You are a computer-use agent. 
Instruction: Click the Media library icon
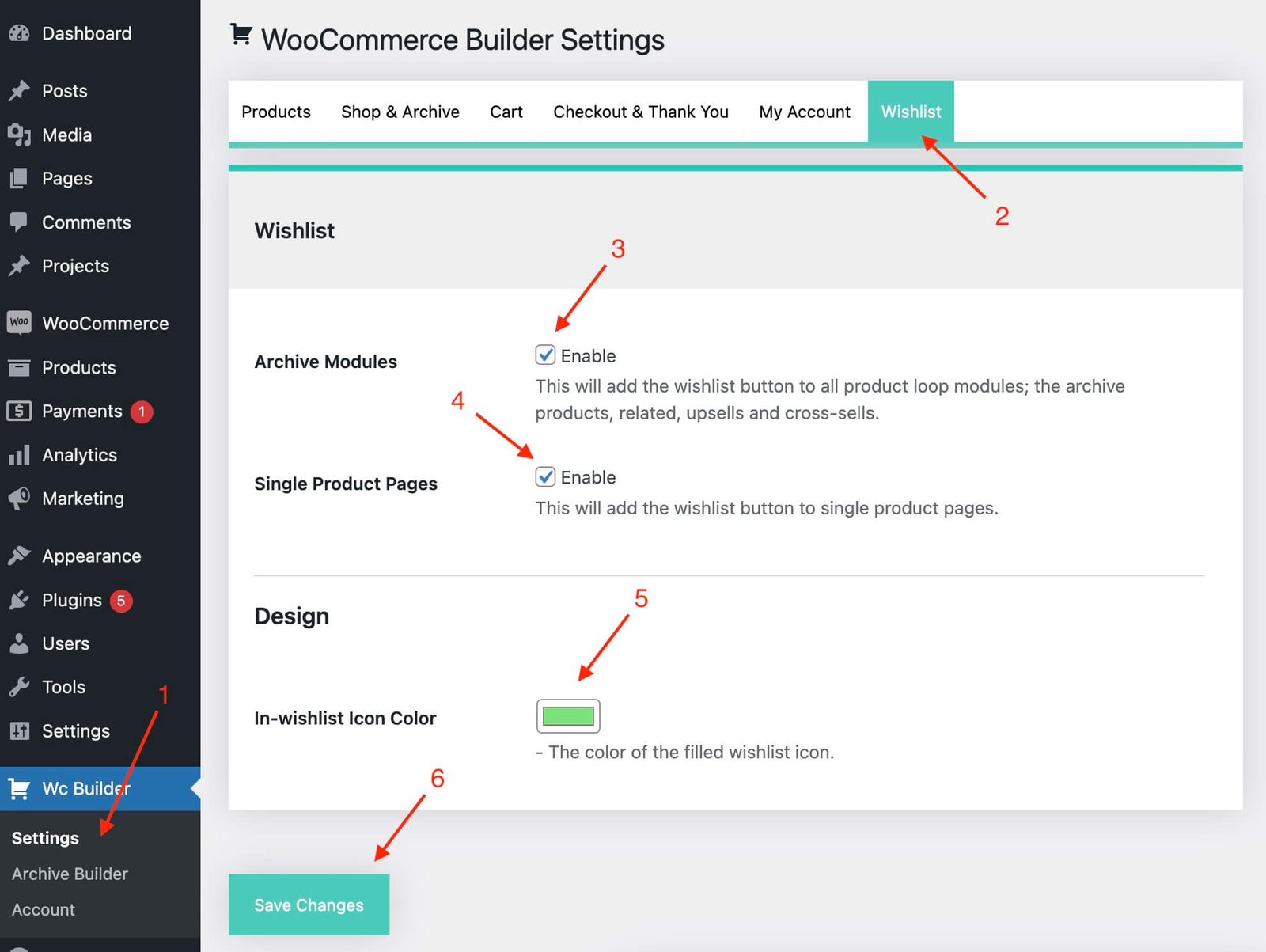(19, 135)
